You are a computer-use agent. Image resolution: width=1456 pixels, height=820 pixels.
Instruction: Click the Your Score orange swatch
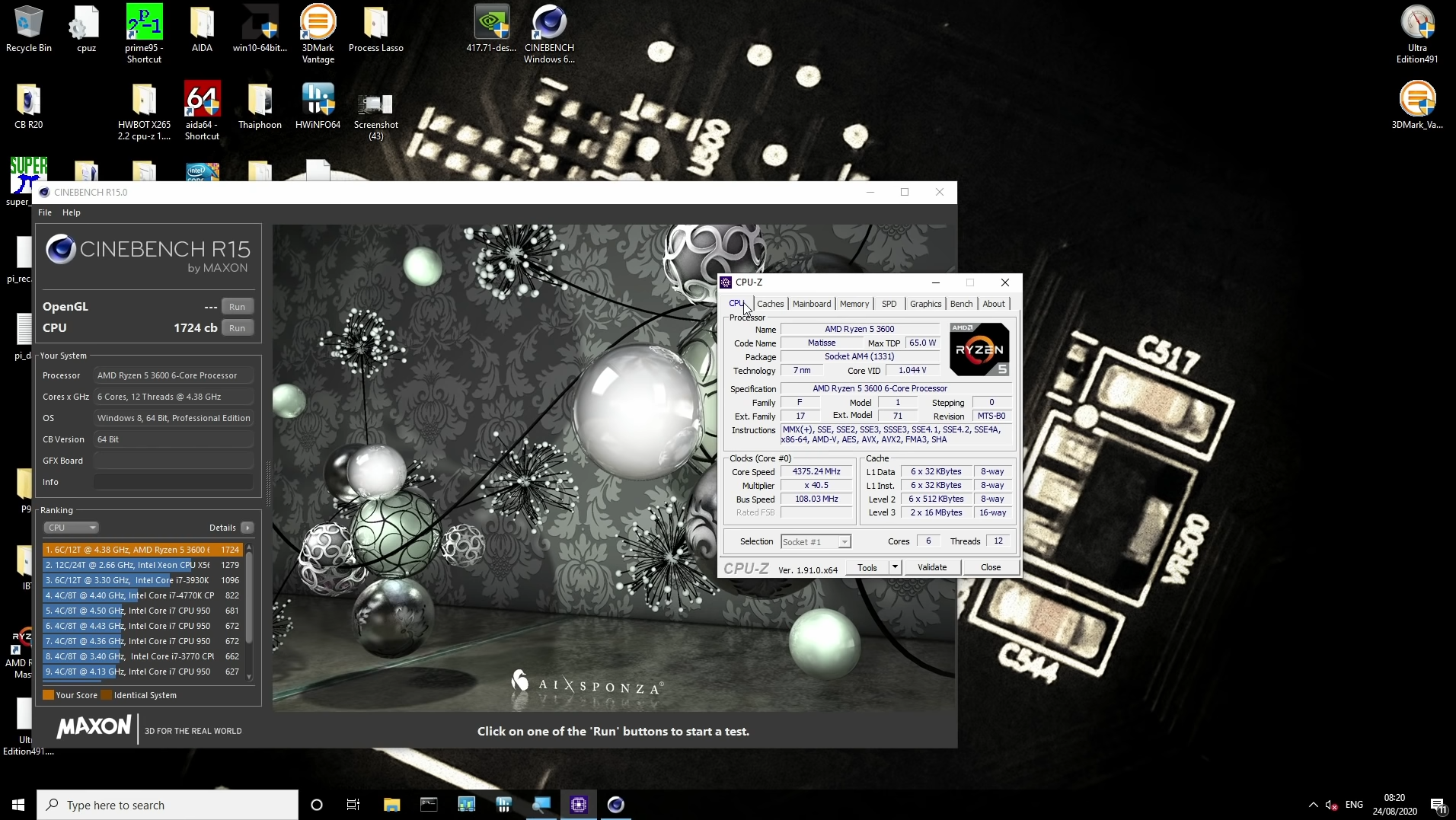tap(49, 695)
